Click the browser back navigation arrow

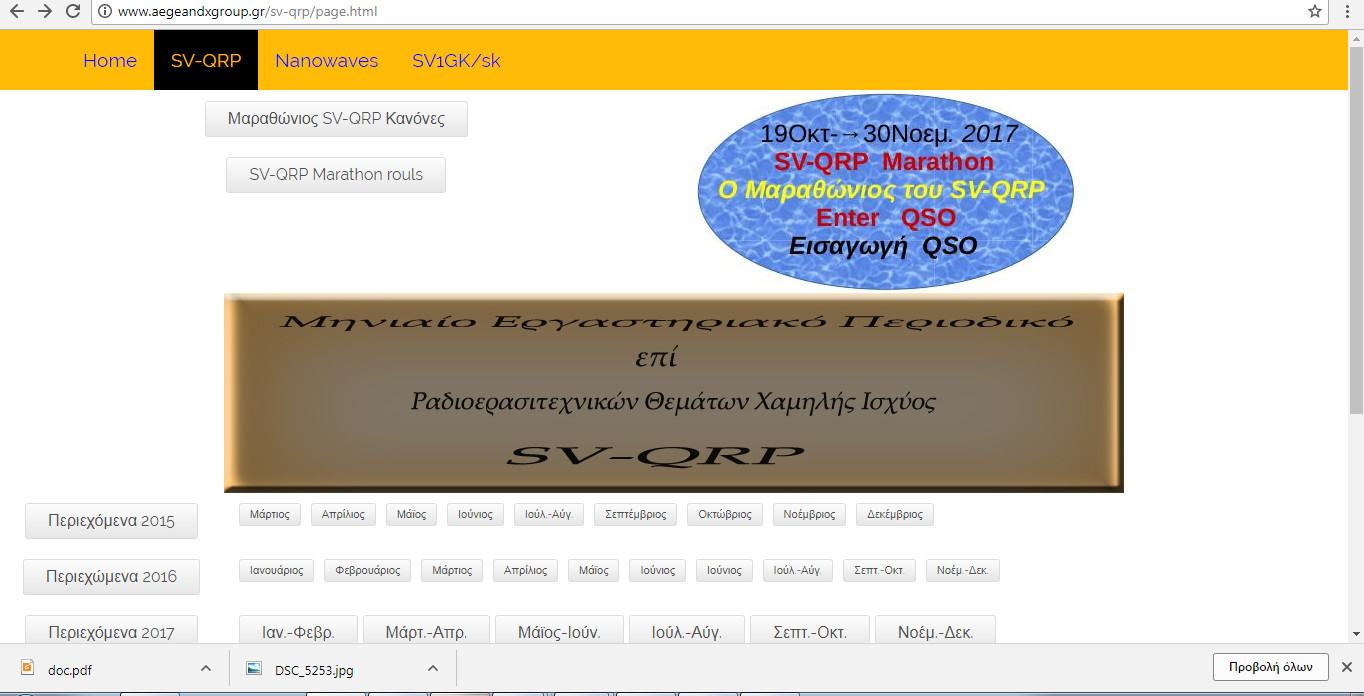pyautogui.click(x=15, y=13)
